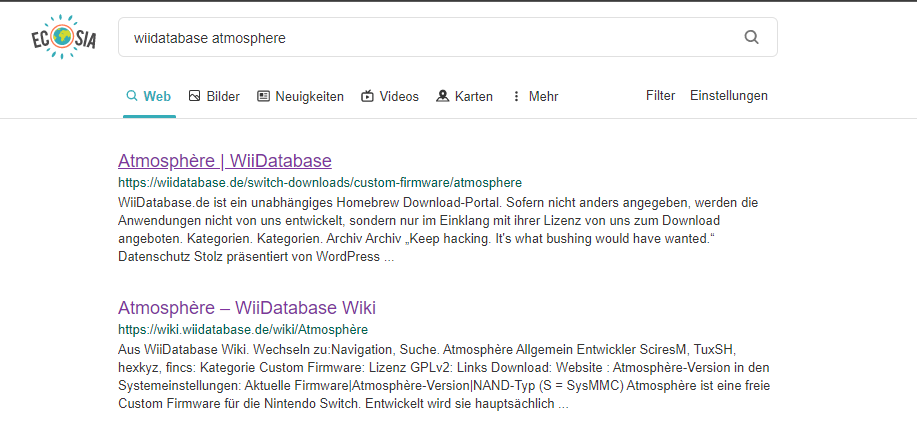Open the Filter options

pyautogui.click(x=660, y=95)
